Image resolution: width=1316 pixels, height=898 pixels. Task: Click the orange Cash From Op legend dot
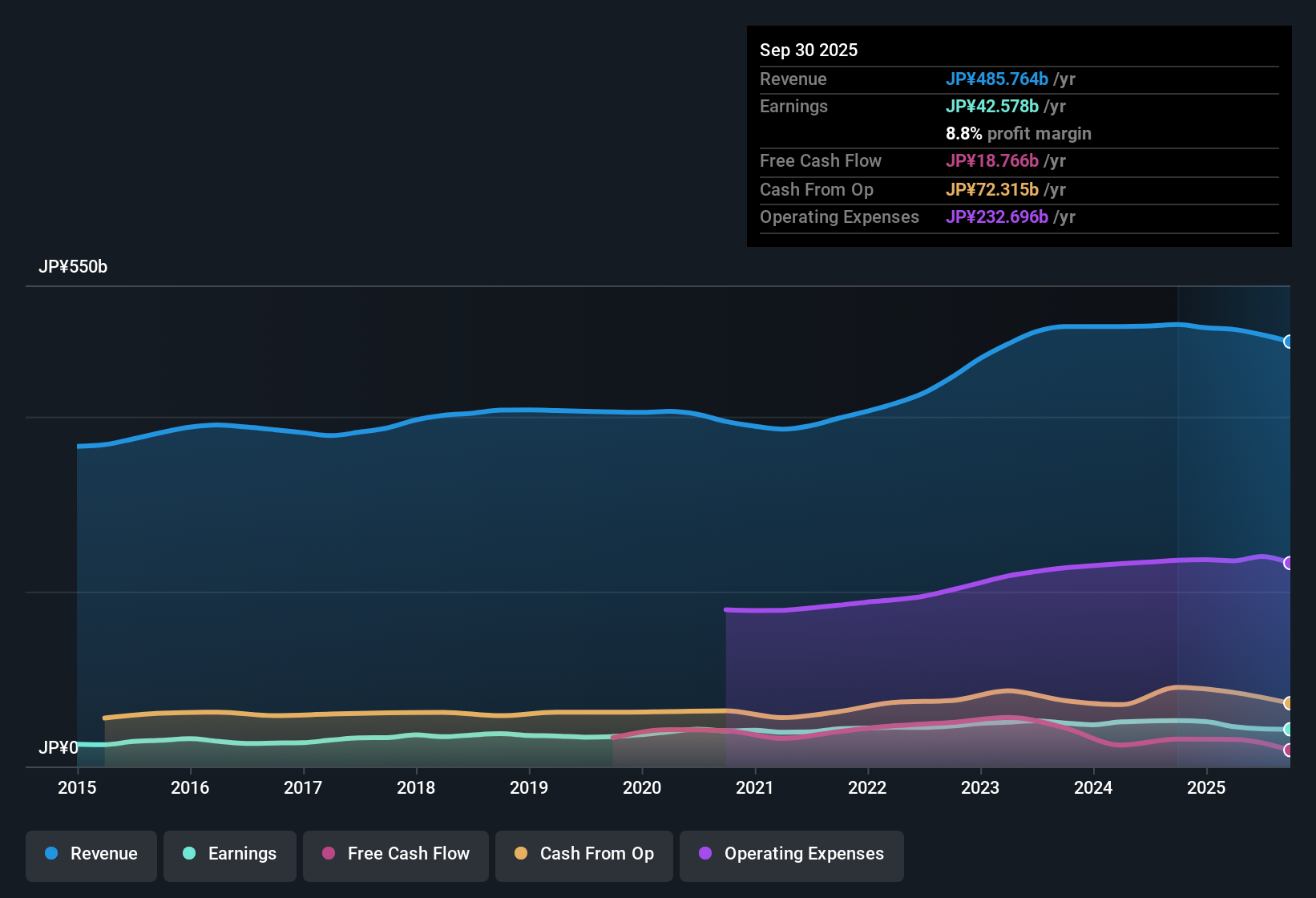(520, 854)
